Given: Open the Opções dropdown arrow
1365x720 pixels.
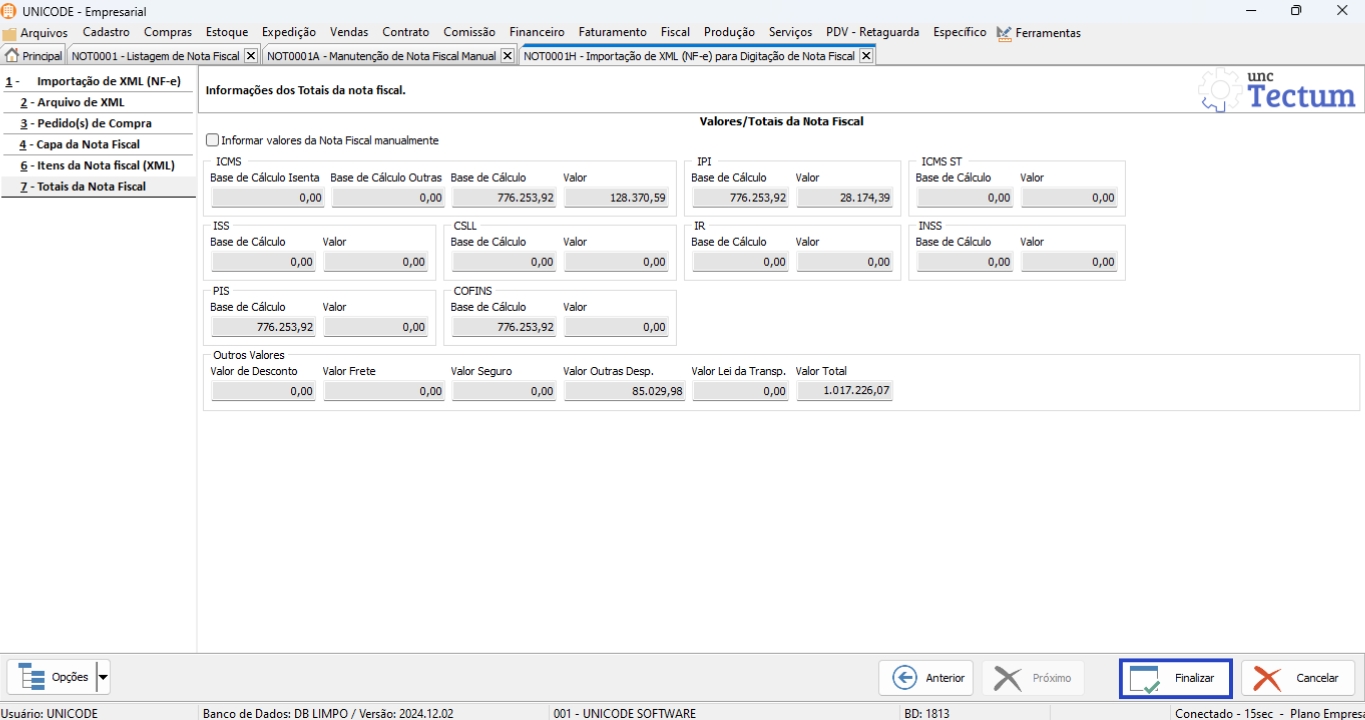Looking at the screenshot, I should click(103, 678).
